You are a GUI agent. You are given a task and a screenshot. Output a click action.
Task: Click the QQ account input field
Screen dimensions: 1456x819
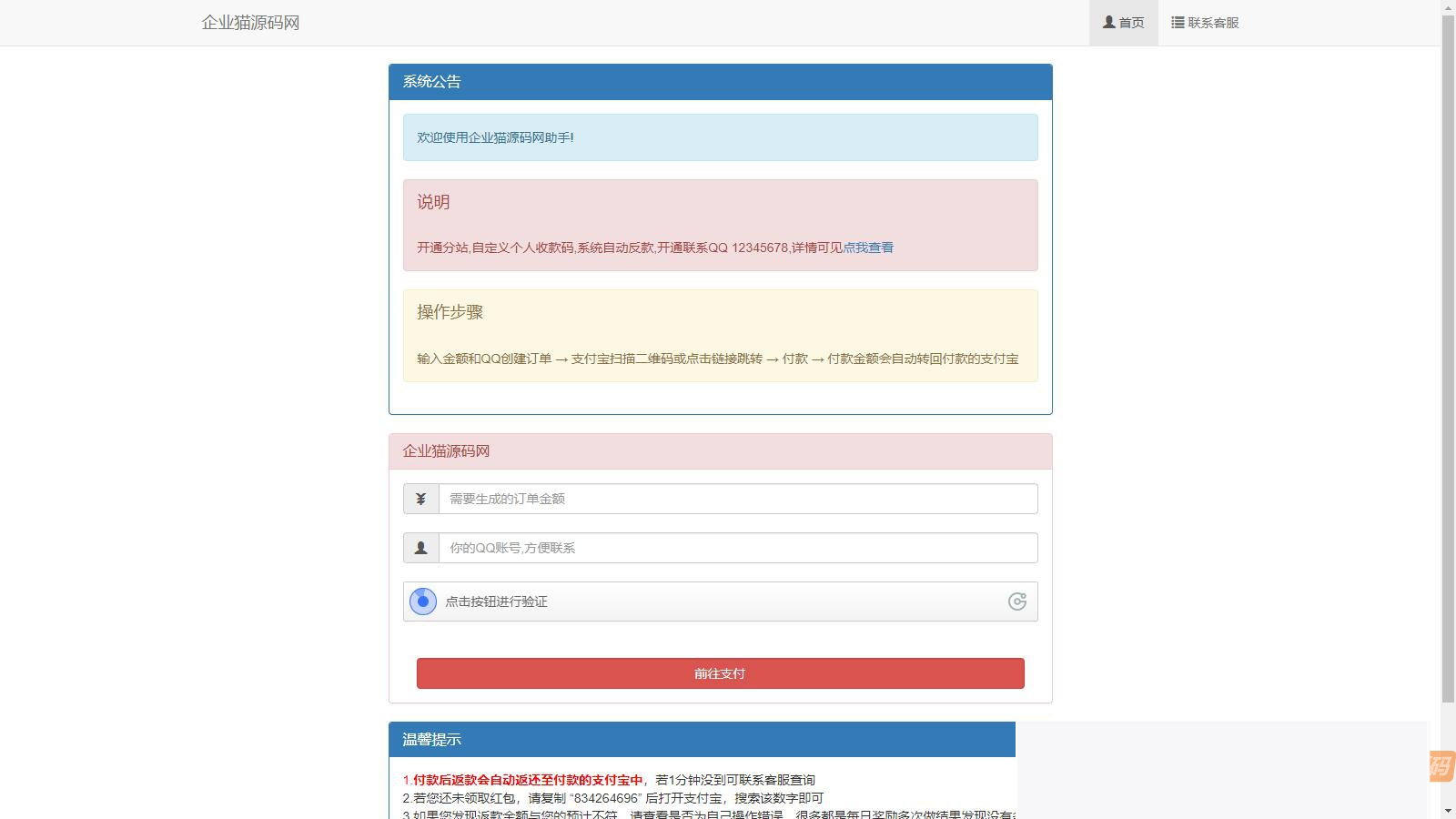[x=737, y=548]
